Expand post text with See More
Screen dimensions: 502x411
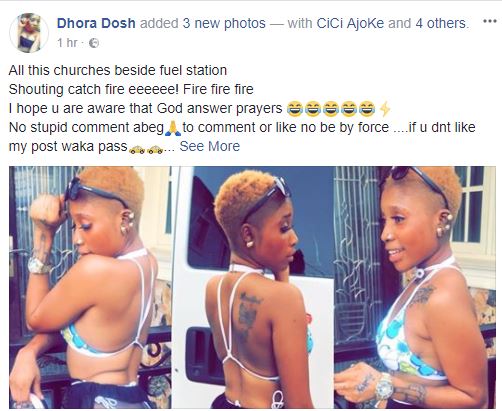click(210, 146)
